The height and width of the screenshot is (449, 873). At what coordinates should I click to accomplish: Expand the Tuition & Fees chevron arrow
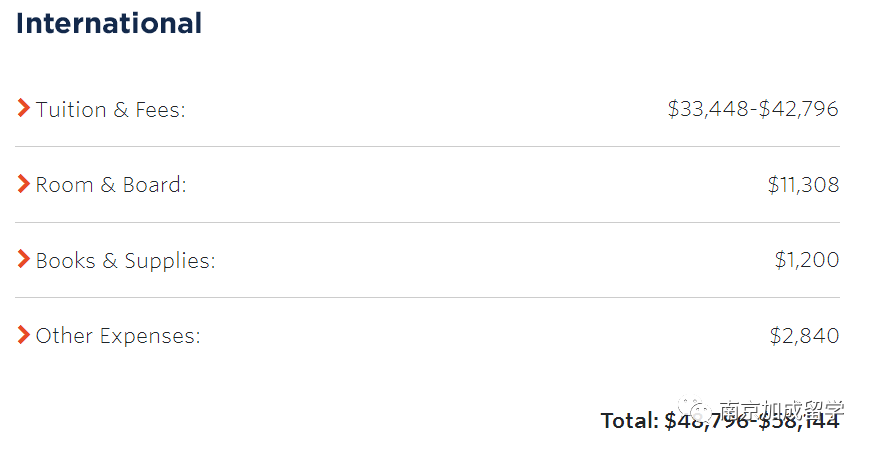(23, 108)
